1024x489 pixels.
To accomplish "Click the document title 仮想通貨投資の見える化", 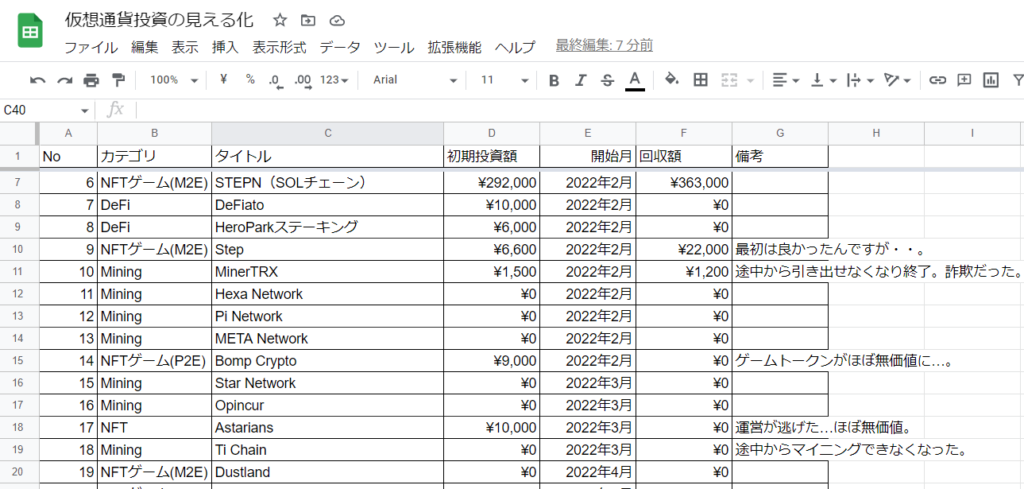I will (159, 20).
